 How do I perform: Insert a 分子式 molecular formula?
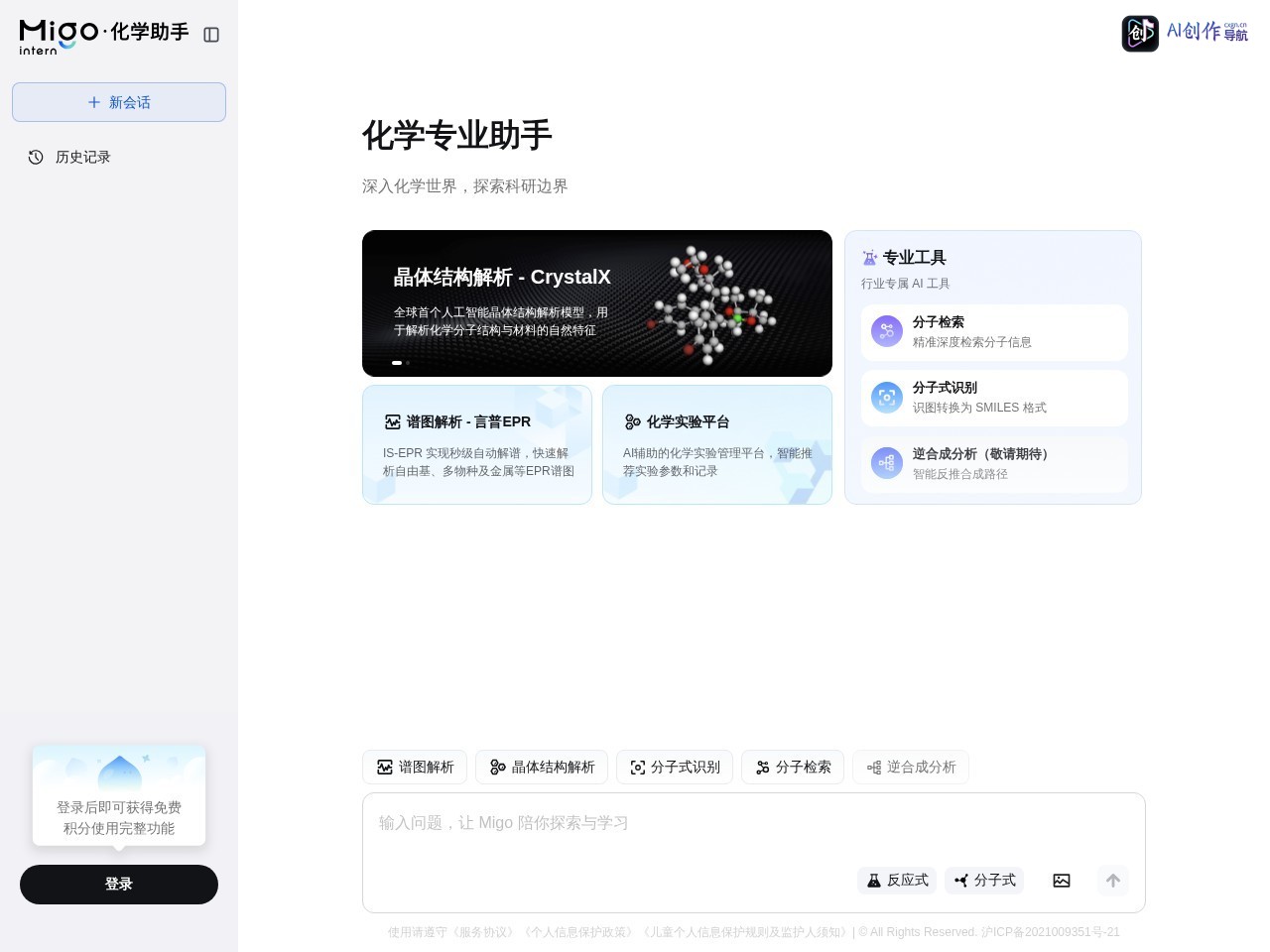[x=984, y=881]
